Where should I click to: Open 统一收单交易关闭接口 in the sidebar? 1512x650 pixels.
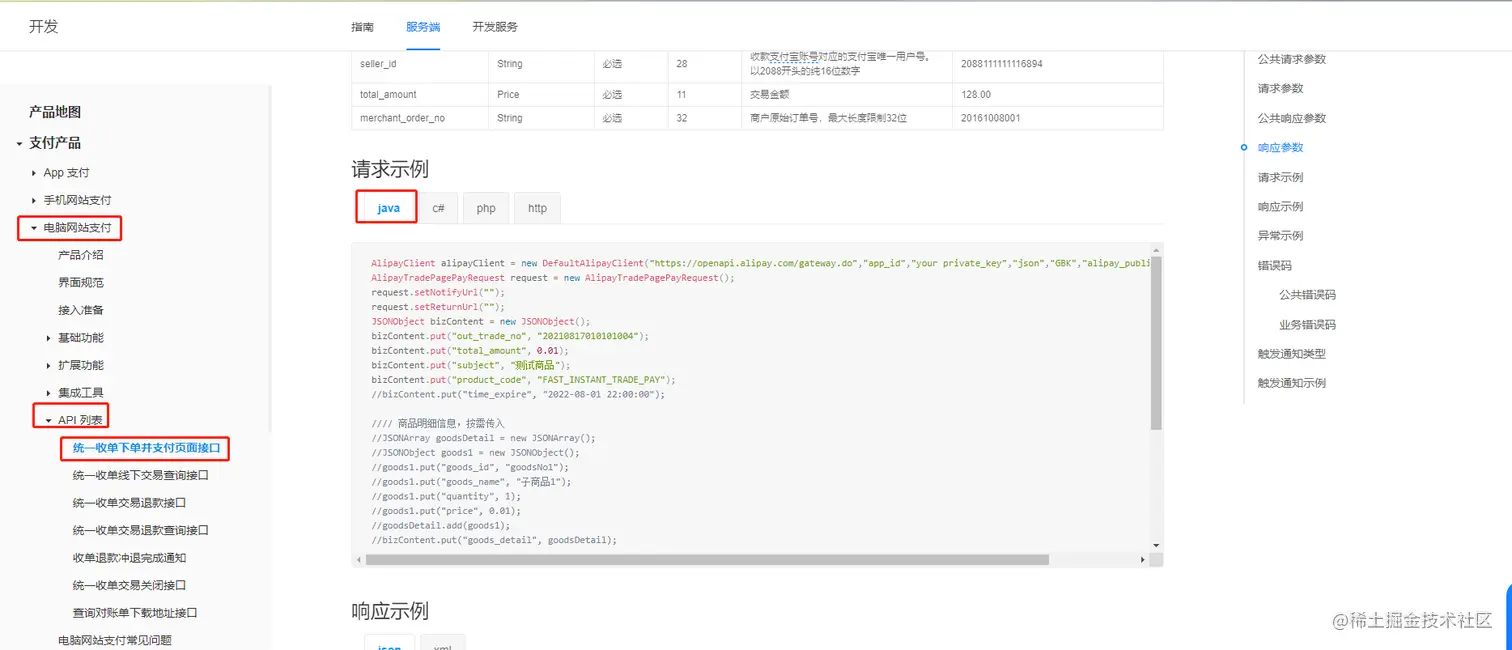pos(129,585)
